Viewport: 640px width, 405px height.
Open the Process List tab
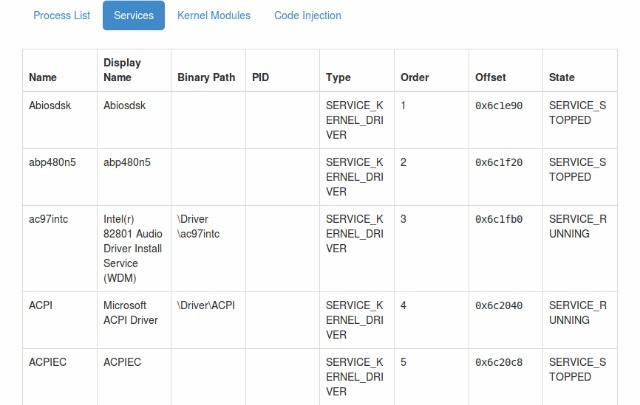pos(62,16)
